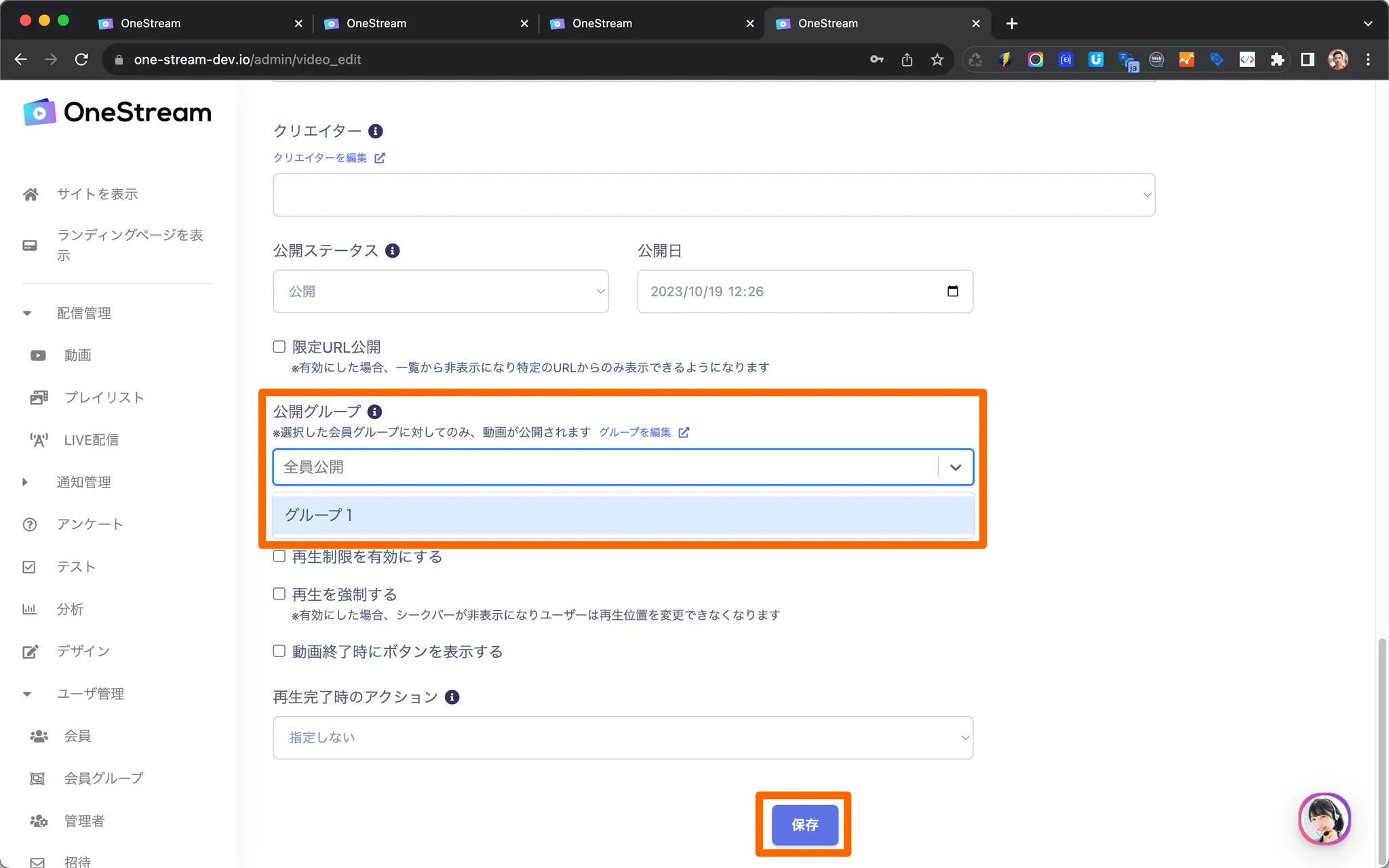
Task: Open プレイリスト in the sidebar
Action: 104,397
